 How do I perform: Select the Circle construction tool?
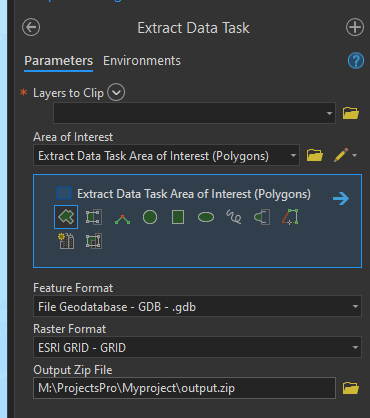click(x=150, y=217)
